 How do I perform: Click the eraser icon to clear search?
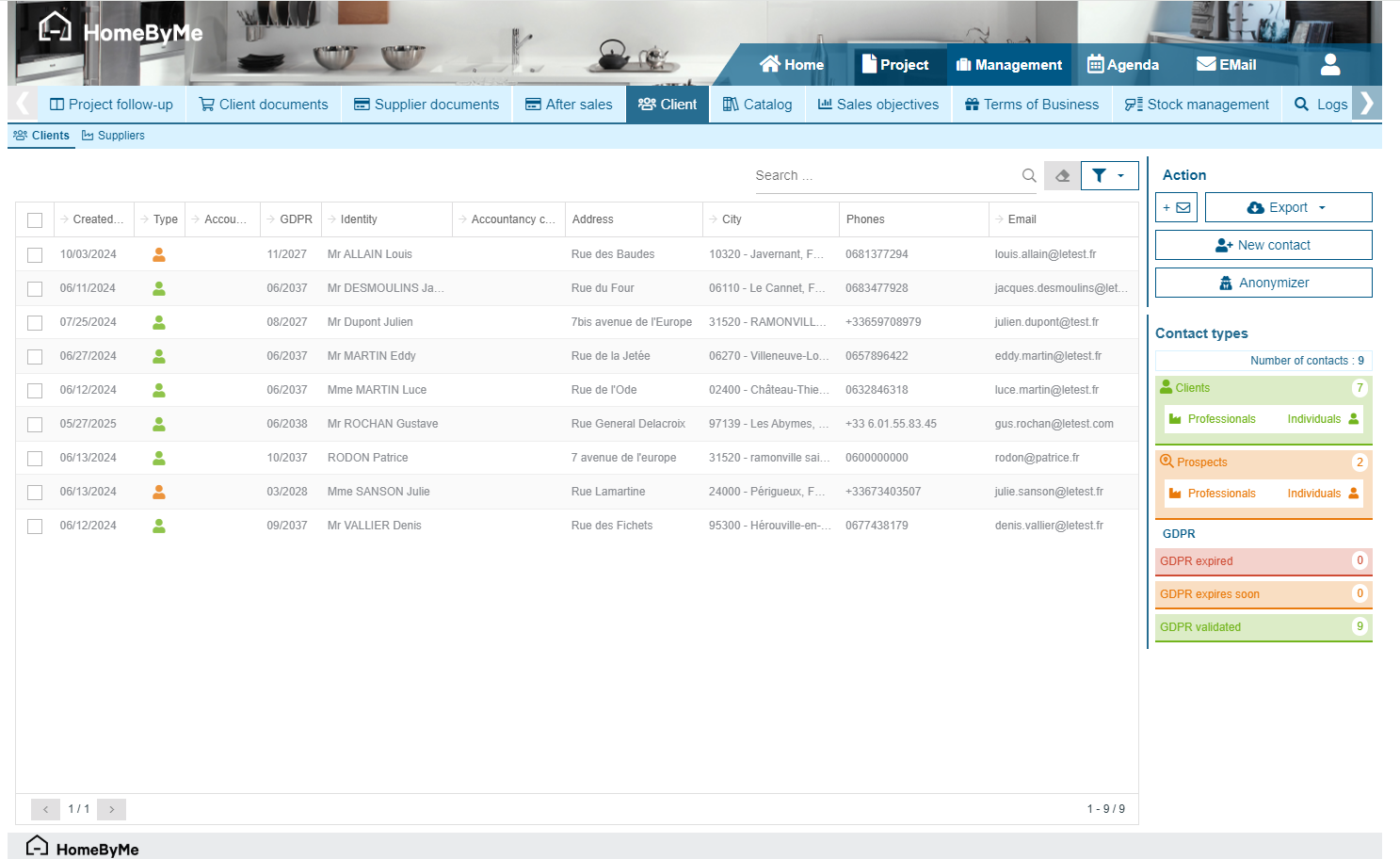1062,175
